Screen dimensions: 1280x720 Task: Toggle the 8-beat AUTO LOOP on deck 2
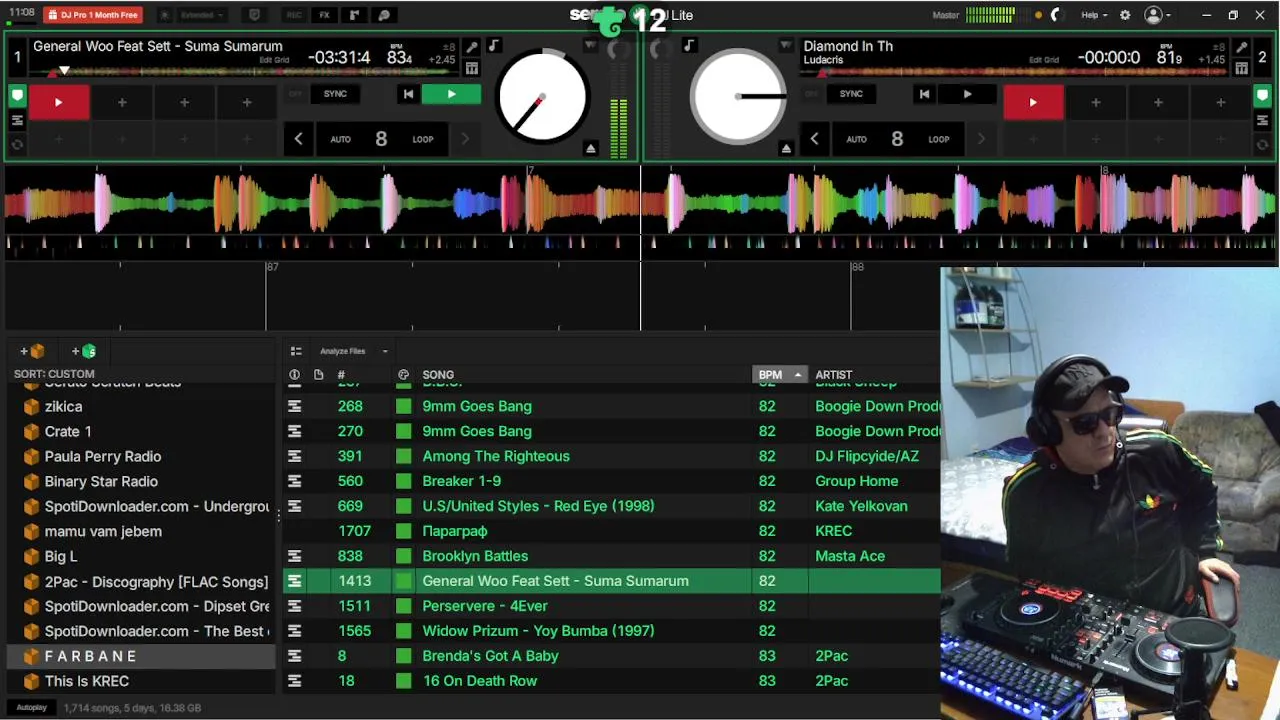click(897, 139)
